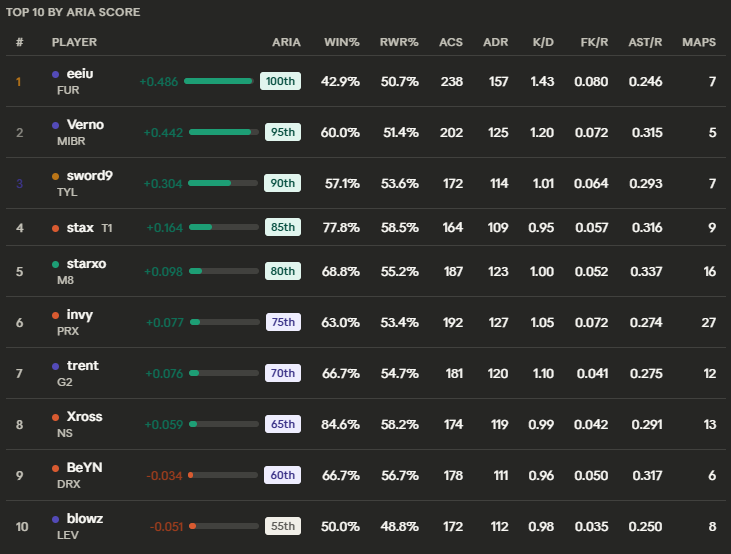This screenshot has height=554, width=731.
Task: Click eeiu's ARIA score progress bar
Action: point(218,81)
